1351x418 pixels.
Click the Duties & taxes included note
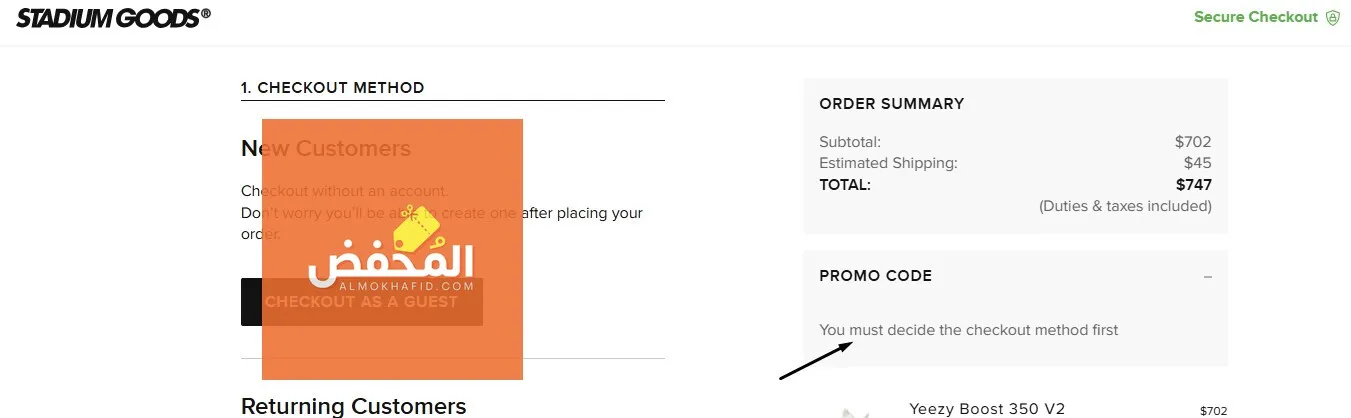pyautogui.click(x=1125, y=206)
